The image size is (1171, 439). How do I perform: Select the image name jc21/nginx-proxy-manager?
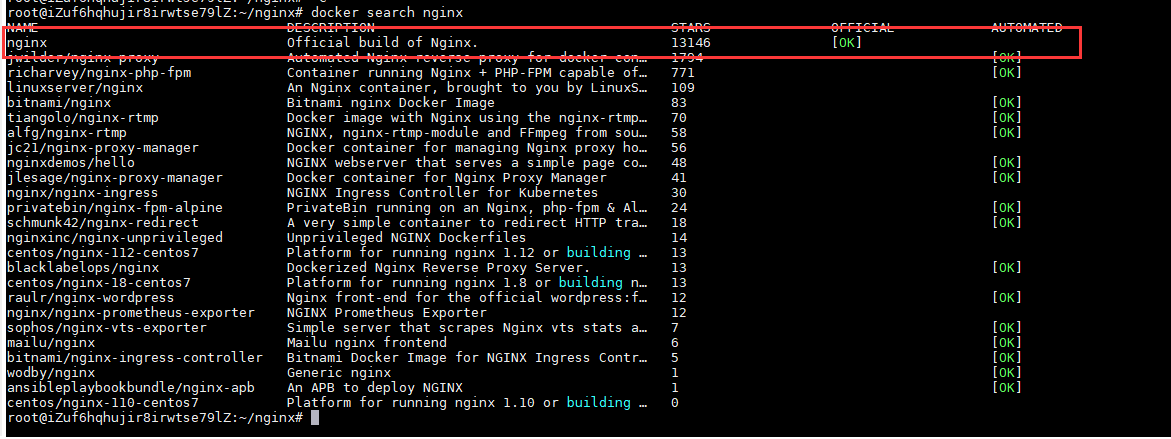point(102,147)
